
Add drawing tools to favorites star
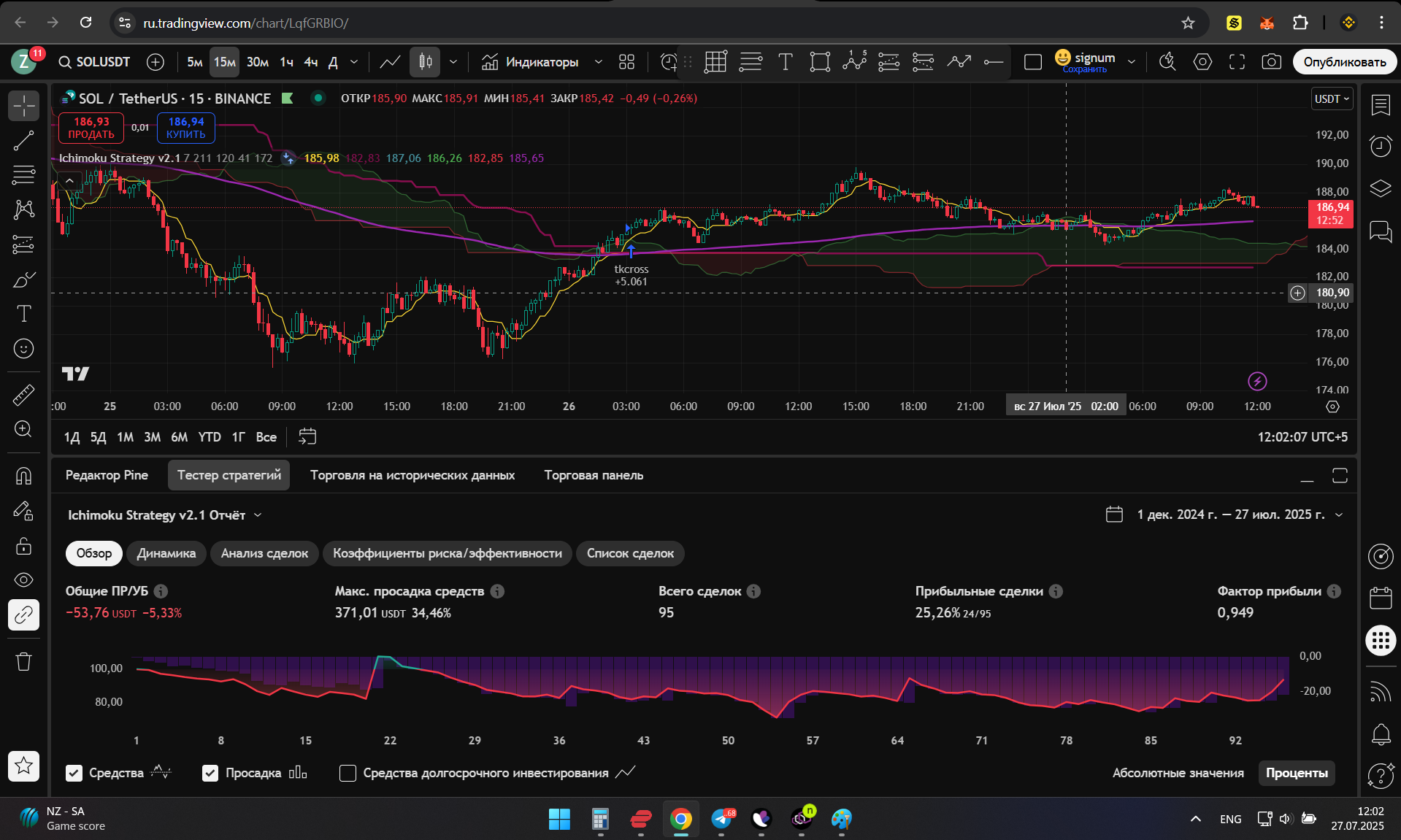24,766
